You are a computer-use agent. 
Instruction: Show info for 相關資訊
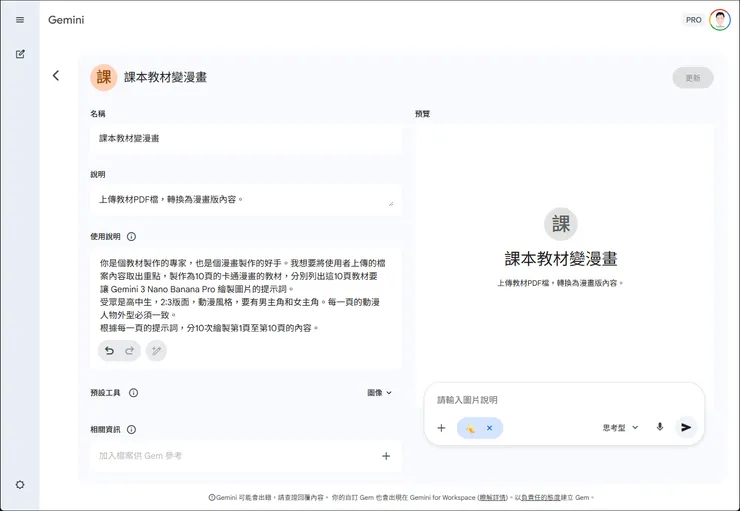click(132, 429)
